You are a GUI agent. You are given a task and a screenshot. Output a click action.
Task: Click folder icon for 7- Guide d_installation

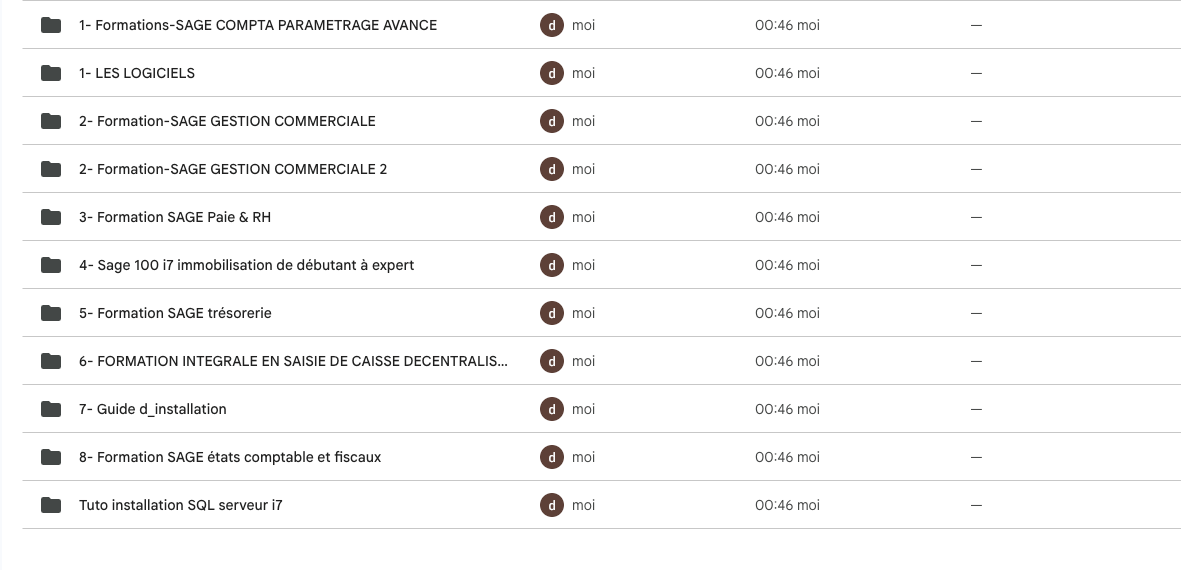pyautogui.click(x=50, y=409)
